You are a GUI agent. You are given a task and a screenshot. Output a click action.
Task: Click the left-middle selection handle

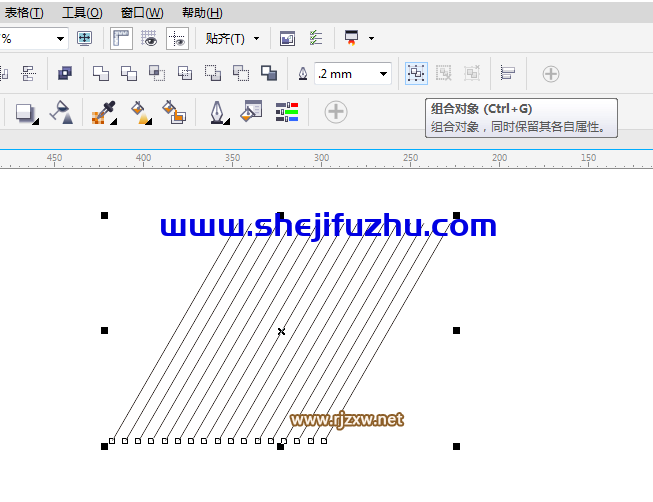[105, 330]
